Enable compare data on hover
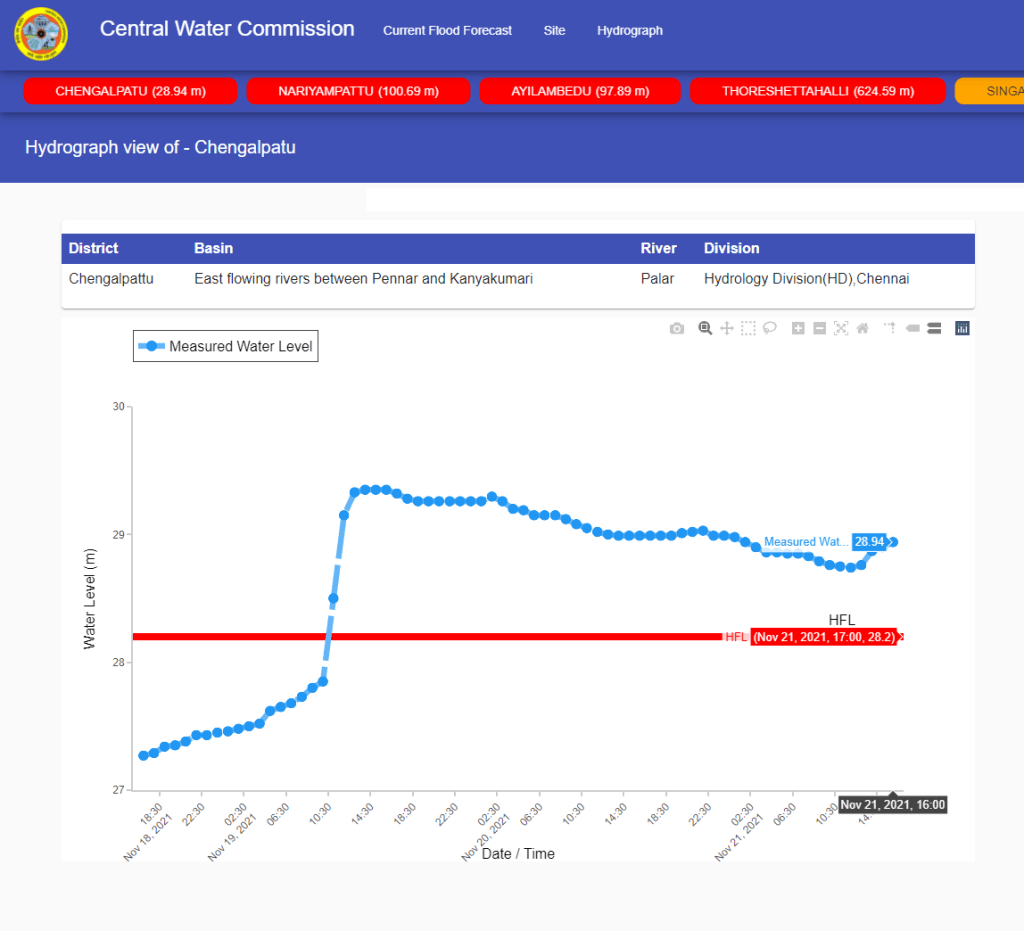Viewport: 1024px width, 931px height. coord(934,328)
